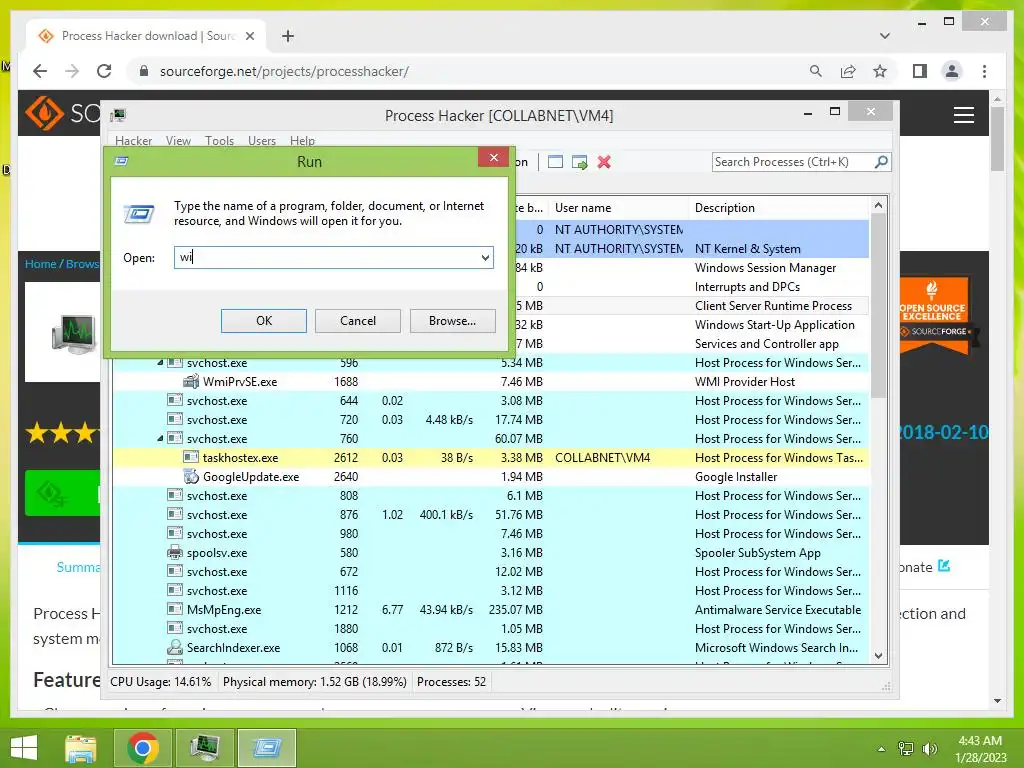Click the Chrome profile avatar icon
This screenshot has width=1024, height=768.
click(x=952, y=71)
